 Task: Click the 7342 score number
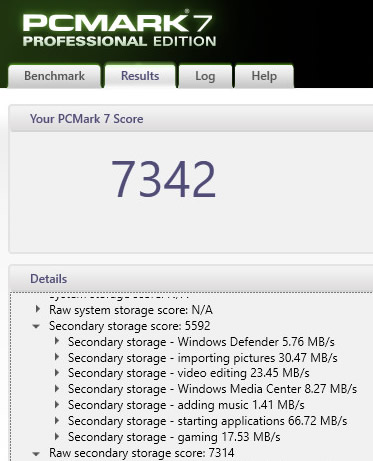pos(163,180)
